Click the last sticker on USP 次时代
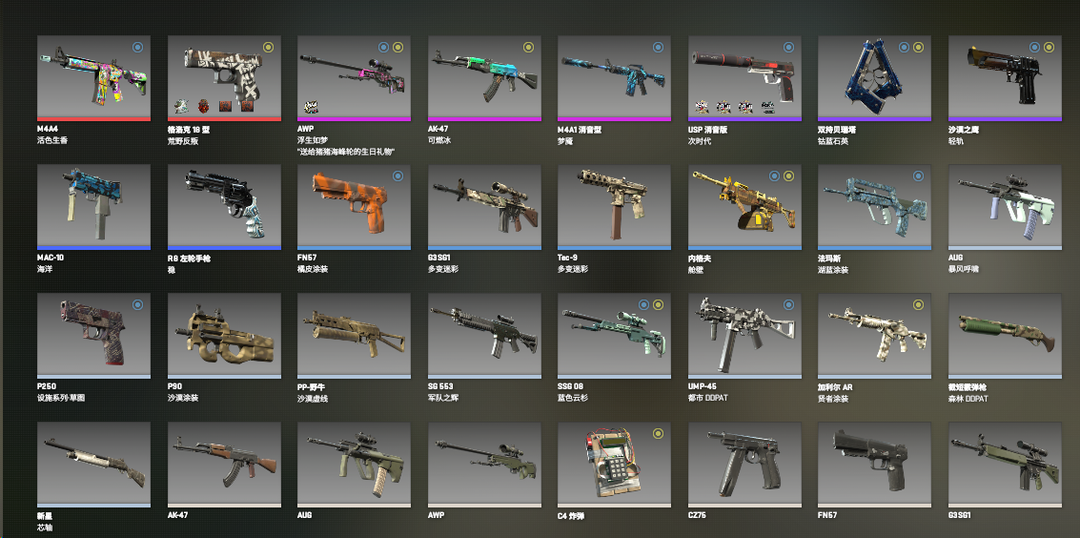Image resolution: width=1080 pixels, height=538 pixels. click(x=767, y=107)
